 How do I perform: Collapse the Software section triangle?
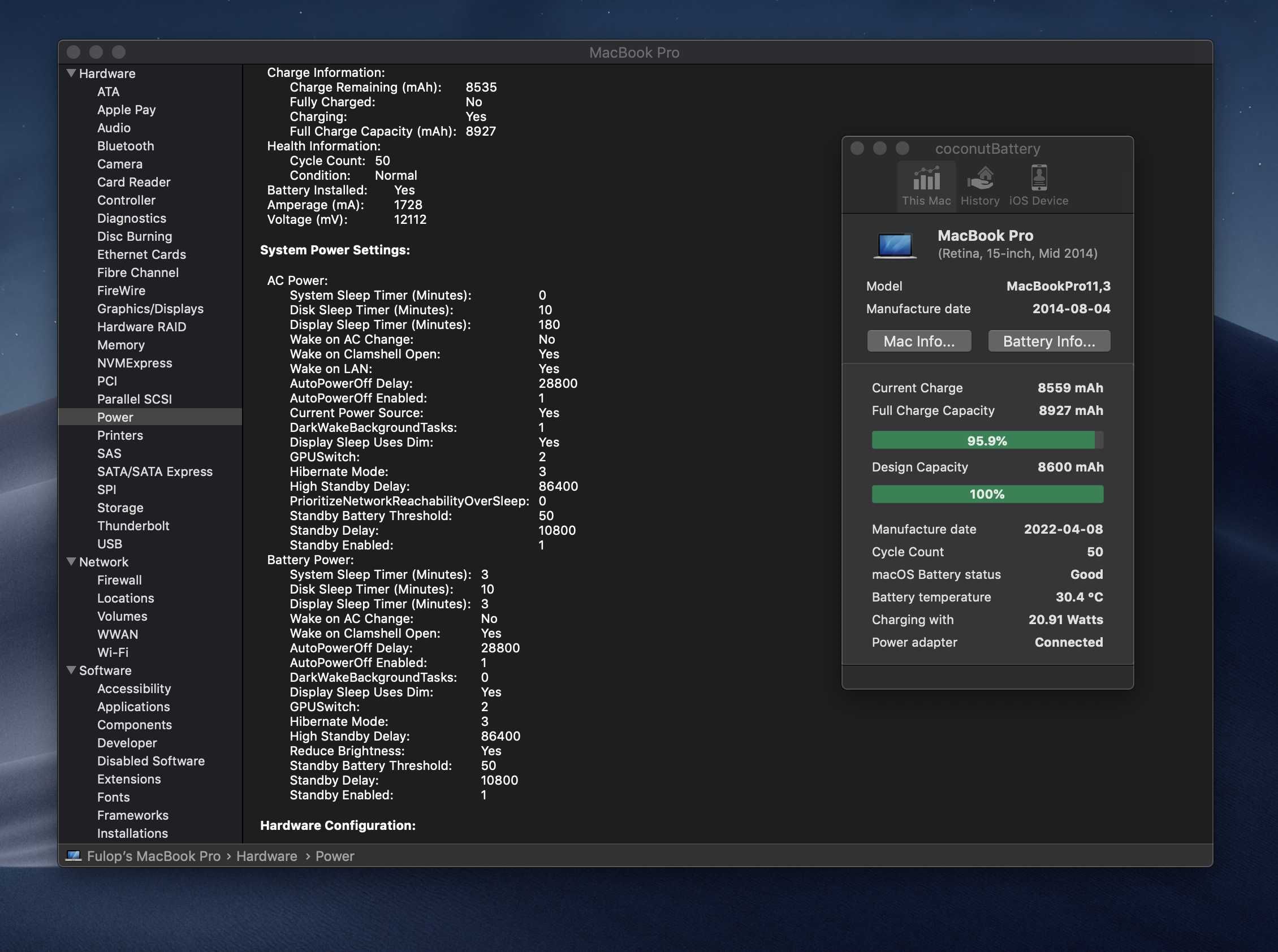point(71,670)
